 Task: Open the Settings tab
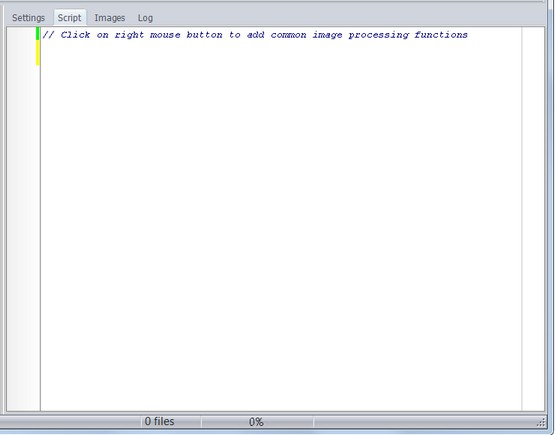[28, 18]
